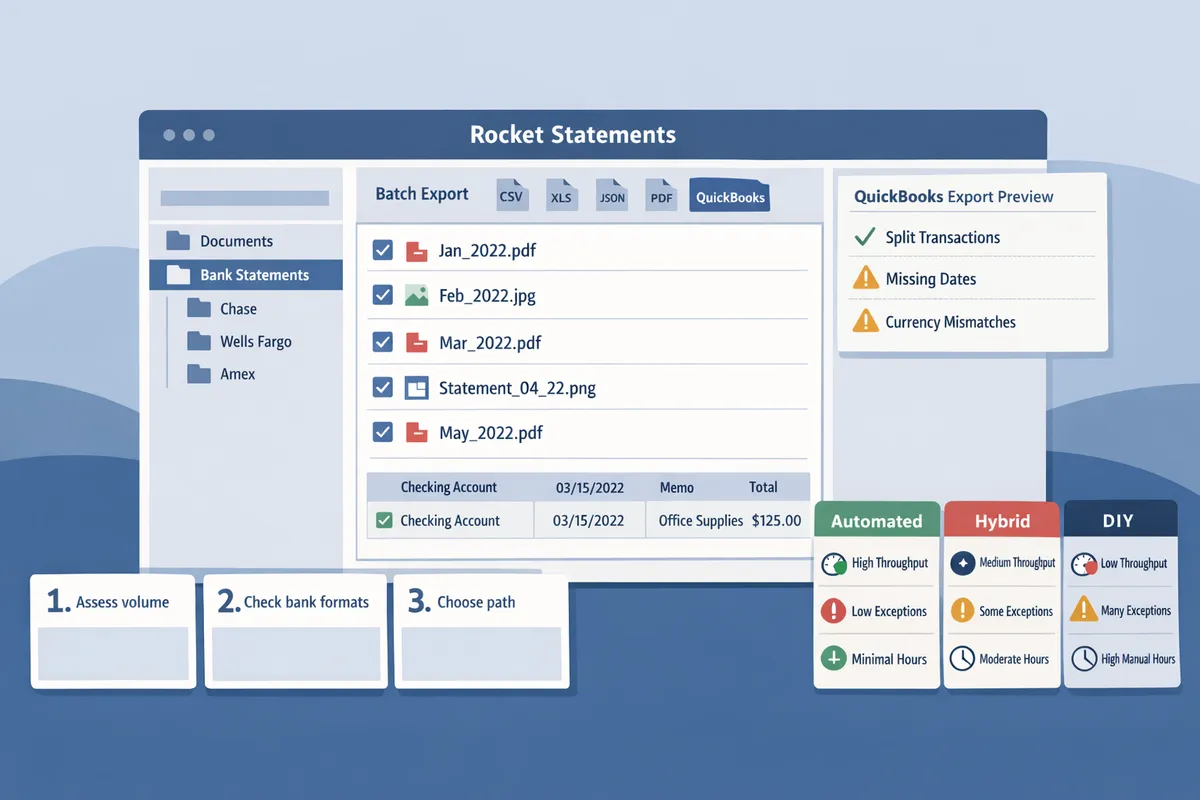Select the JSON export format icon
The image size is (1200, 800).
(611, 195)
